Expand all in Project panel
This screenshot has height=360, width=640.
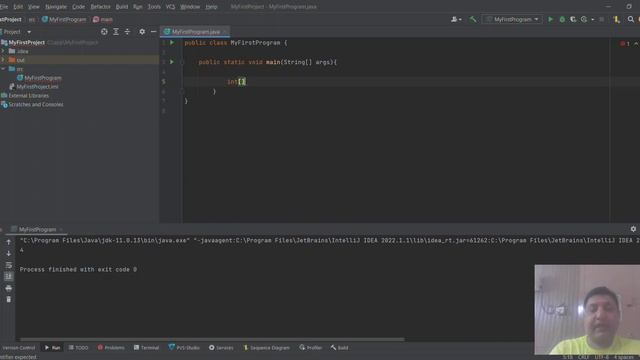click(x=116, y=31)
